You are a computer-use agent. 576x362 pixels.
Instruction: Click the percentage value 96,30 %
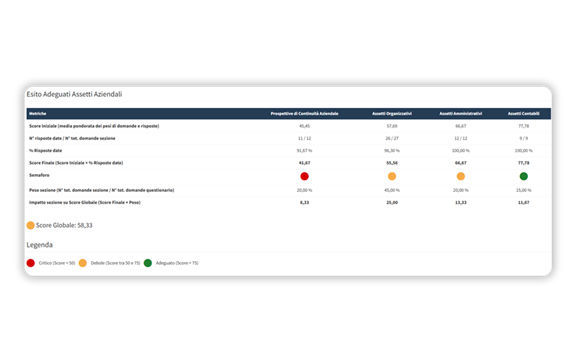coord(392,150)
